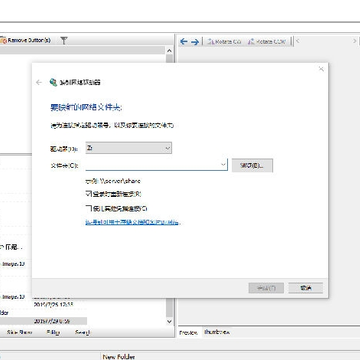Toggle the reconnect at sign-in checkbox

point(88,194)
